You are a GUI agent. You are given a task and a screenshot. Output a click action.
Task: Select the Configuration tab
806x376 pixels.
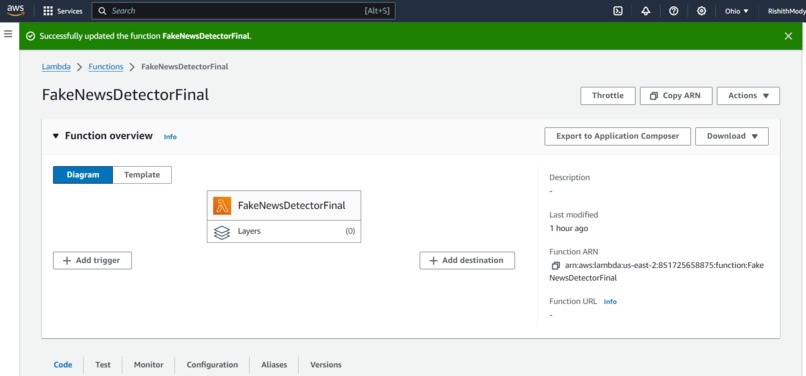[212, 365]
